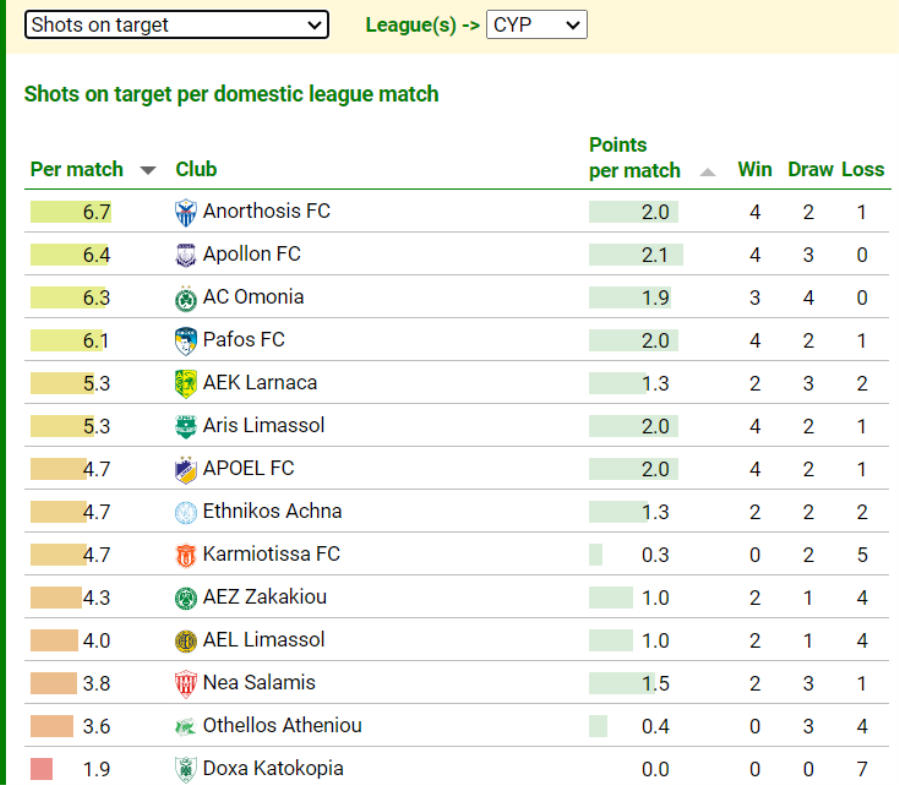Click the red 1.9 bar for Doxa Katokopia
The image size is (899, 785).
41,769
